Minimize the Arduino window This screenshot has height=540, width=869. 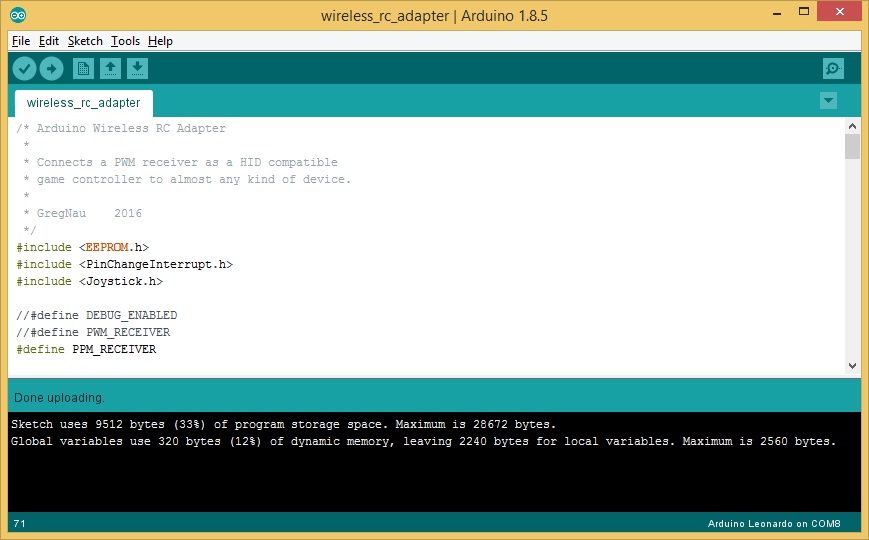tap(777, 13)
